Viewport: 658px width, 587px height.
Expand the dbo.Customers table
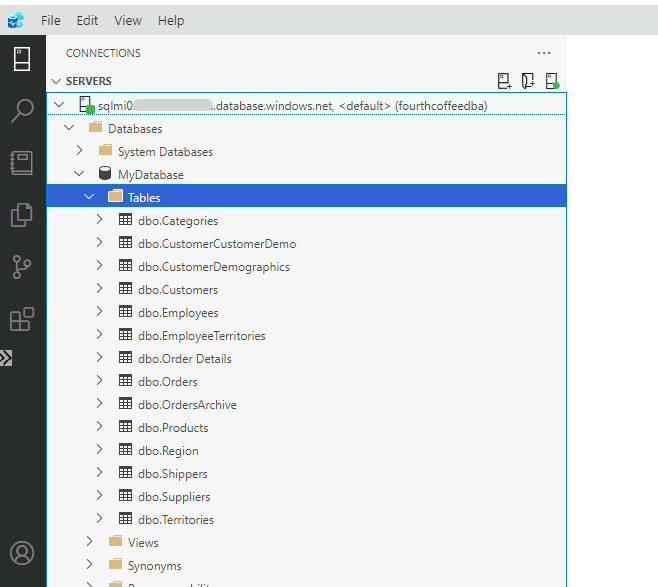[99, 288]
